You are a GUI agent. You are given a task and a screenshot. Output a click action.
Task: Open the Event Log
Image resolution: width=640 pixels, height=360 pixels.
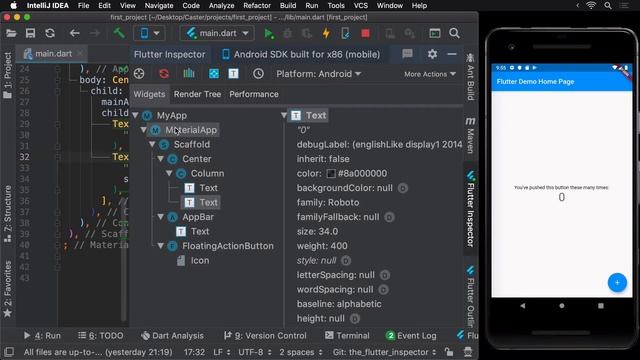click(x=411, y=336)
